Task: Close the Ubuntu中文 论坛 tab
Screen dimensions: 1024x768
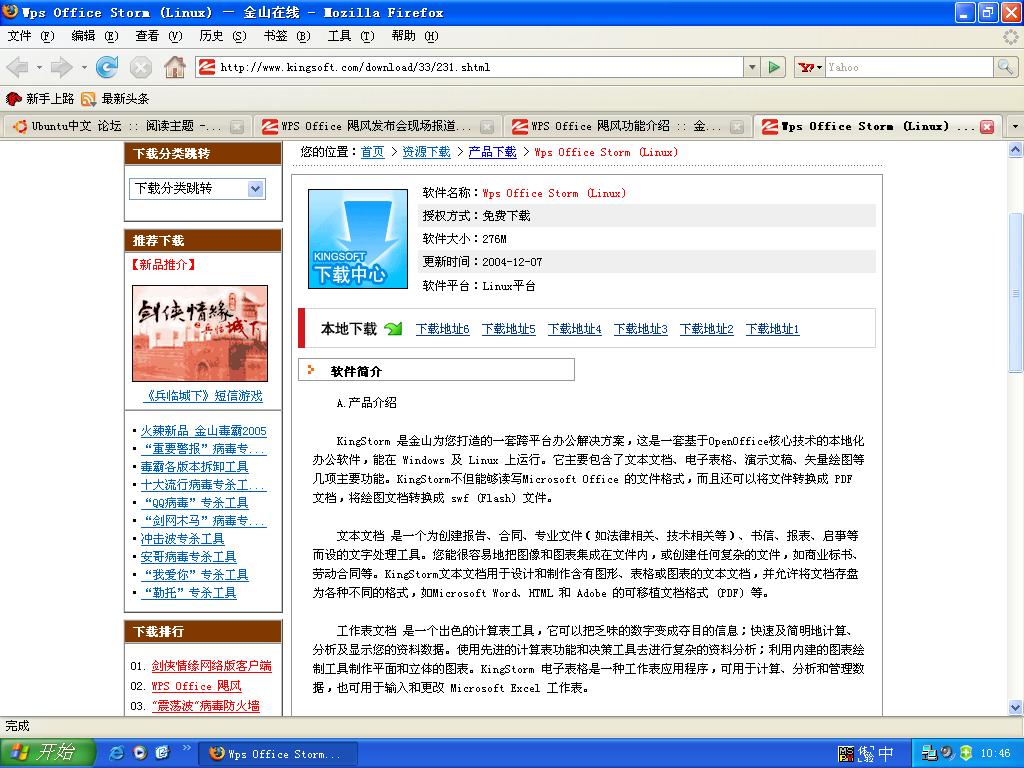Action: [x=237, y=127]
